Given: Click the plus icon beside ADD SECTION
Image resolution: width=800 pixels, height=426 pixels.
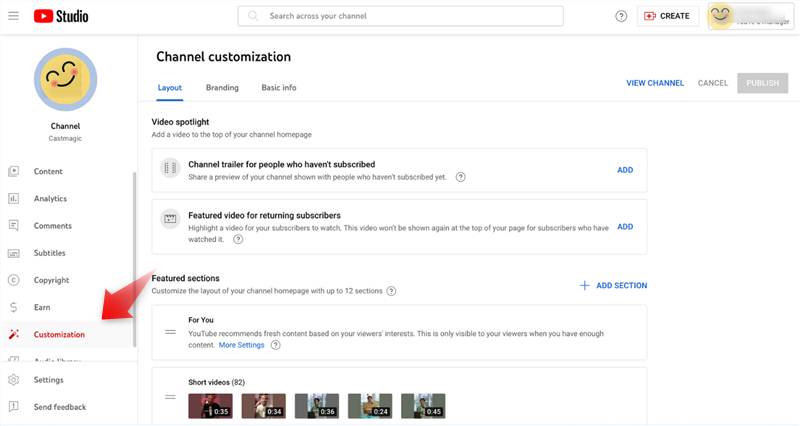Looking at the screenshot, I should click(x=585, y=286).
